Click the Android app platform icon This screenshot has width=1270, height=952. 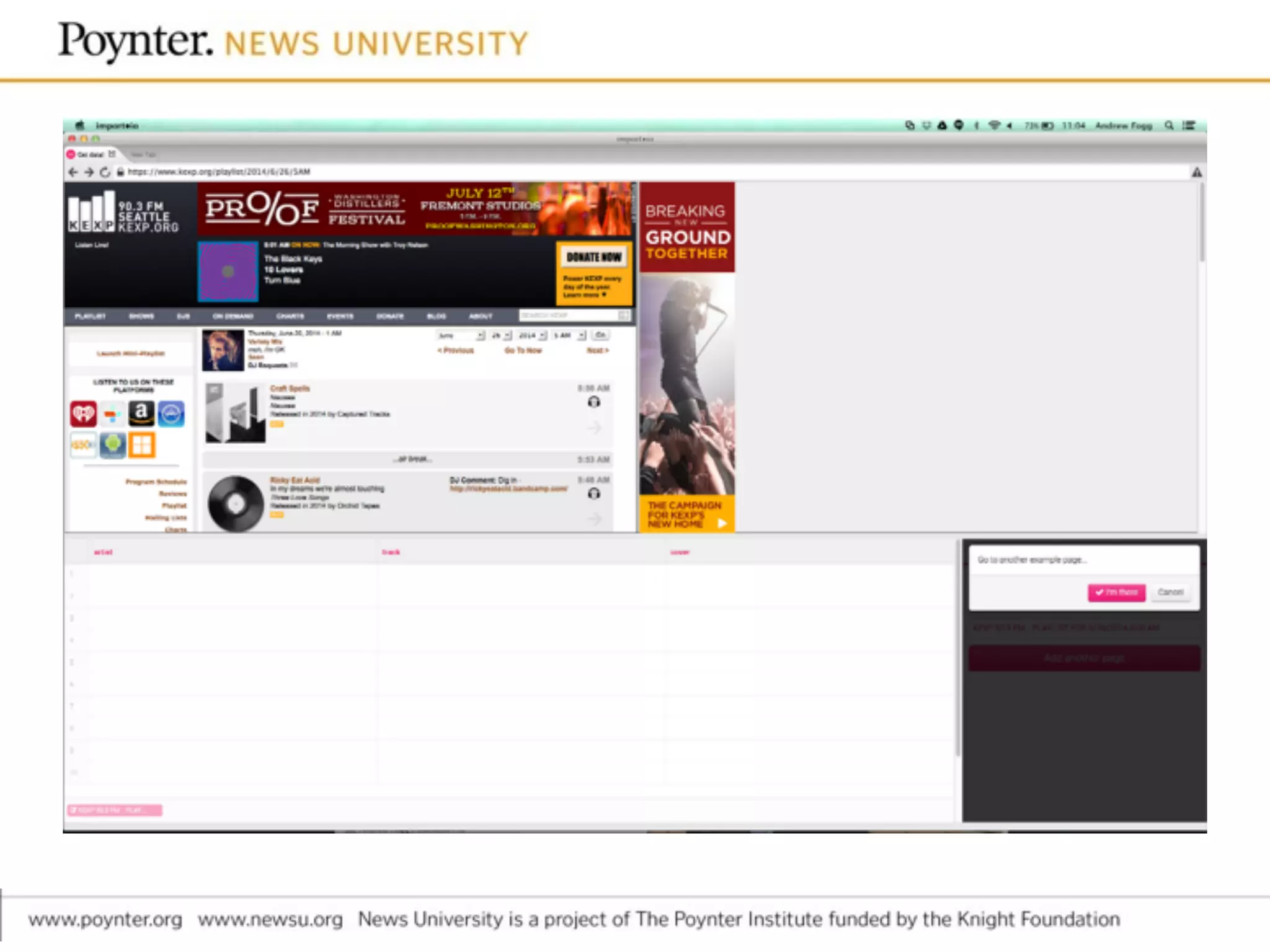[x=113, y=444]
